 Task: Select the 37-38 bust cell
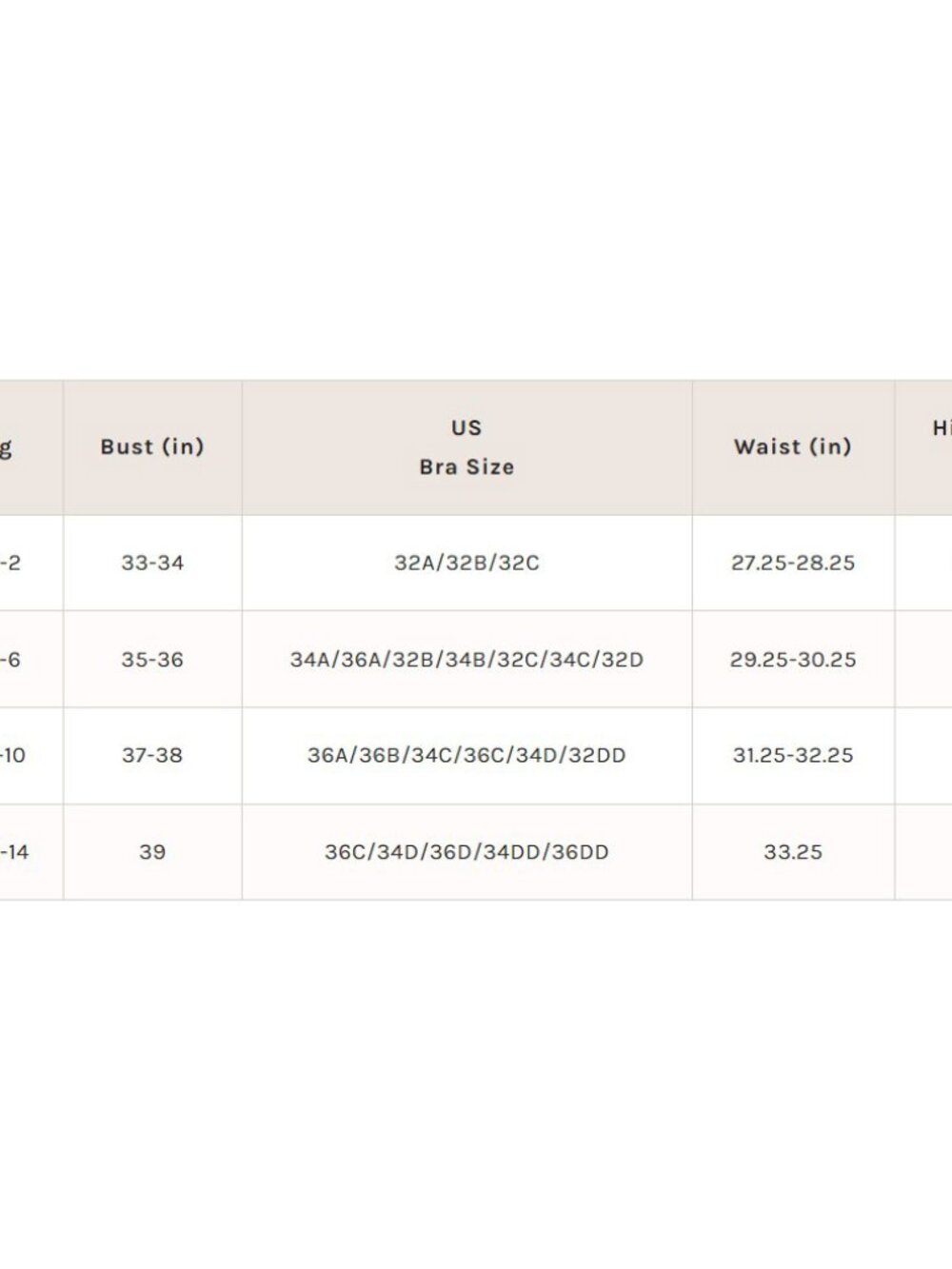pyautogui.click(x=152, y=755)
